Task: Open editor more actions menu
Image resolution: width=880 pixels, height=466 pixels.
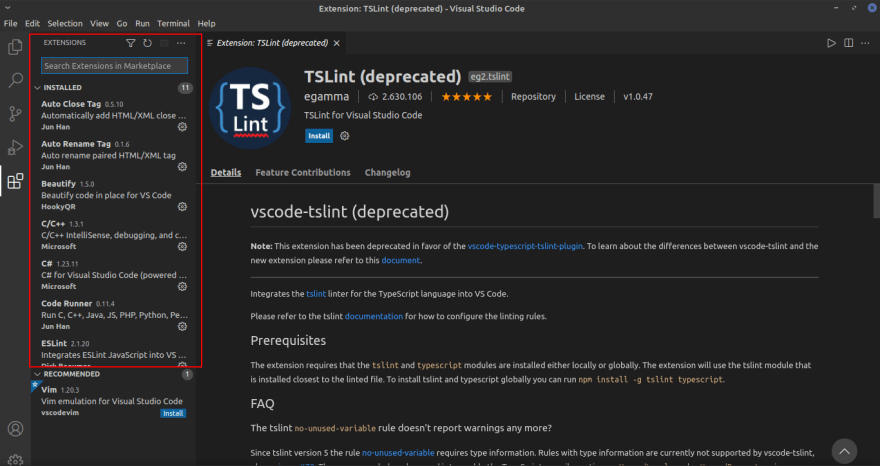Action: click(x=865, y=43)
